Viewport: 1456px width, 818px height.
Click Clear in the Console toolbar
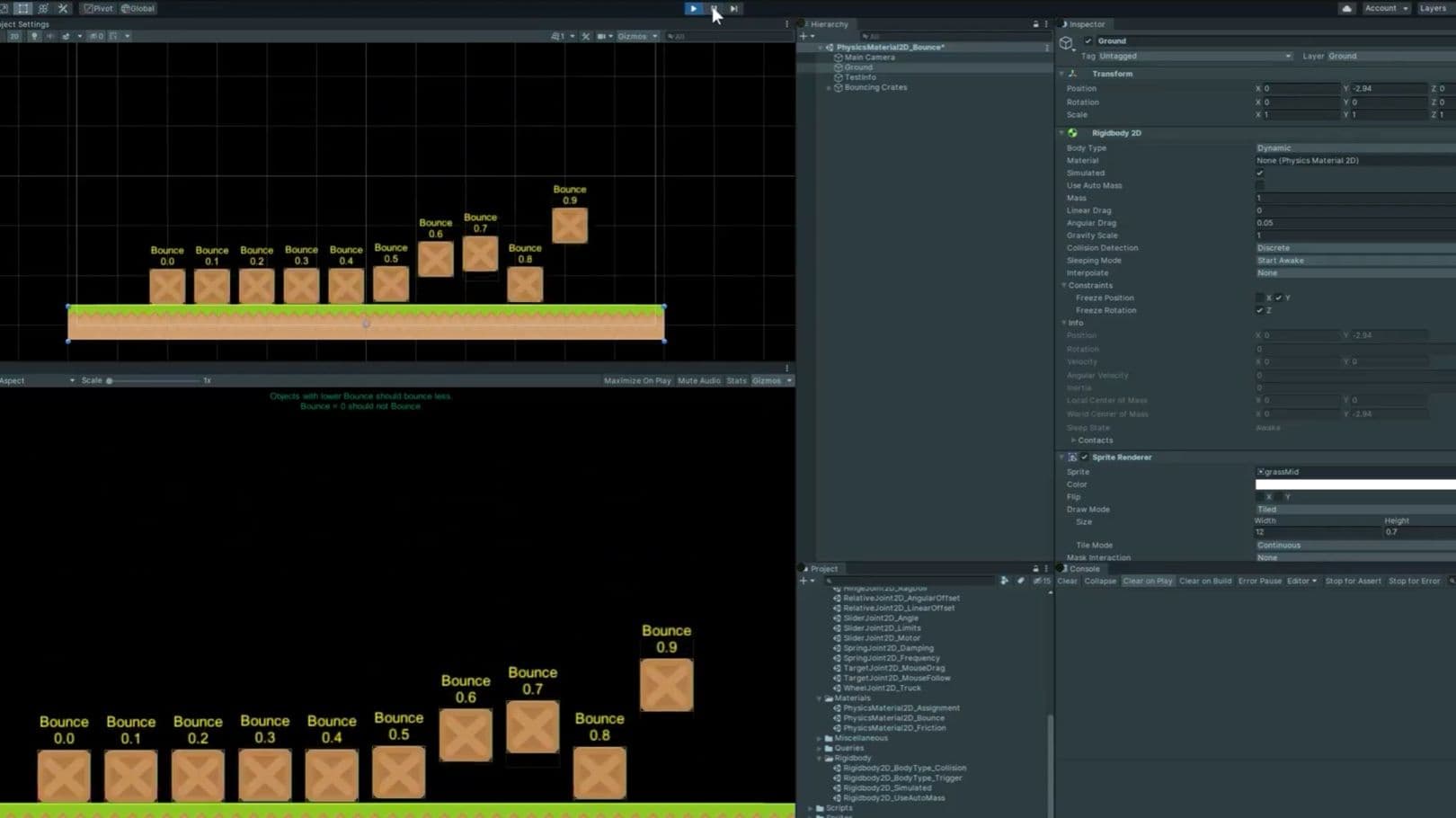click(1067, 581)
